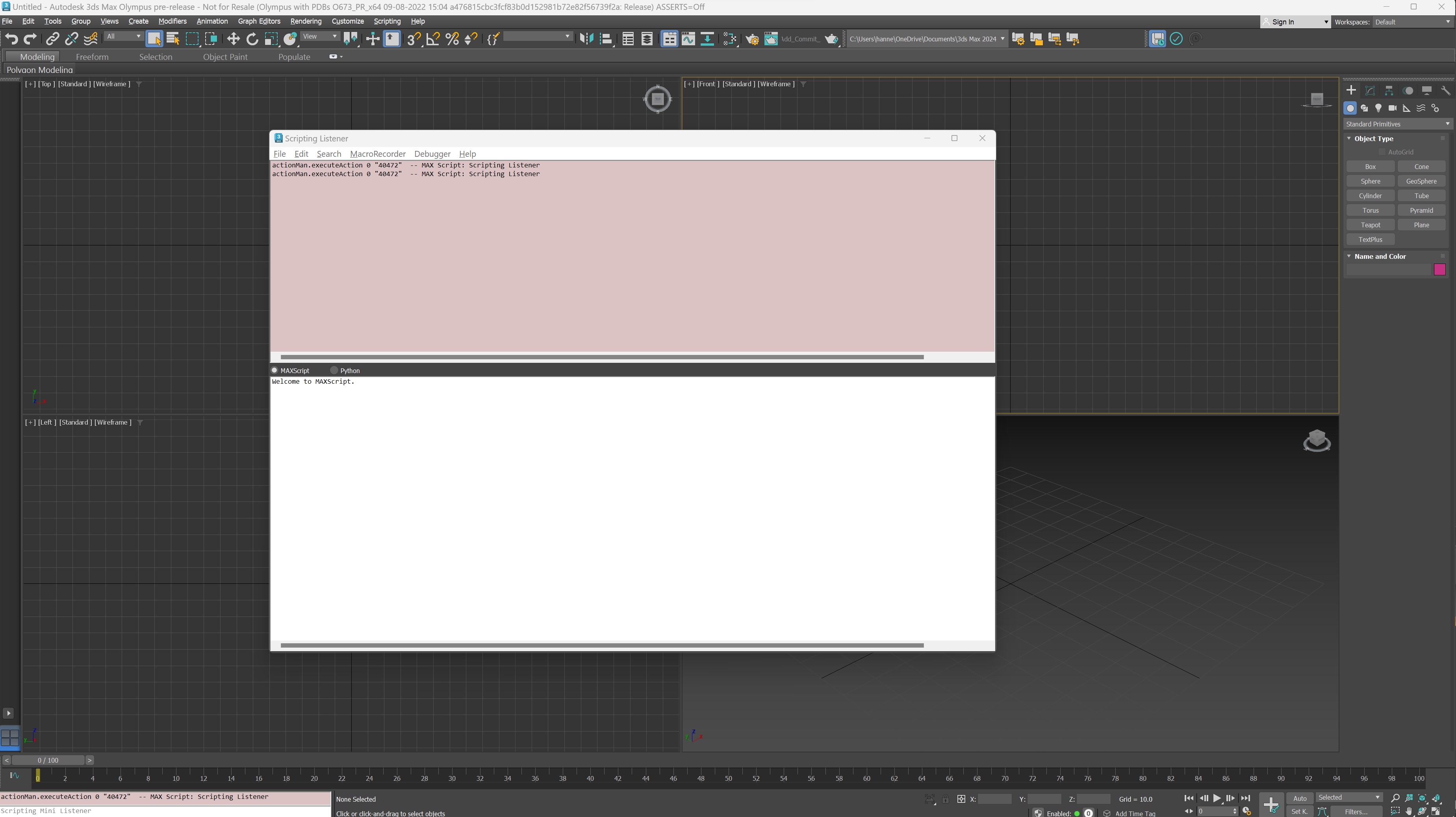The image size is (1456, 817).
Task: Click the Undo arrow icon
Action: point(11,39)
